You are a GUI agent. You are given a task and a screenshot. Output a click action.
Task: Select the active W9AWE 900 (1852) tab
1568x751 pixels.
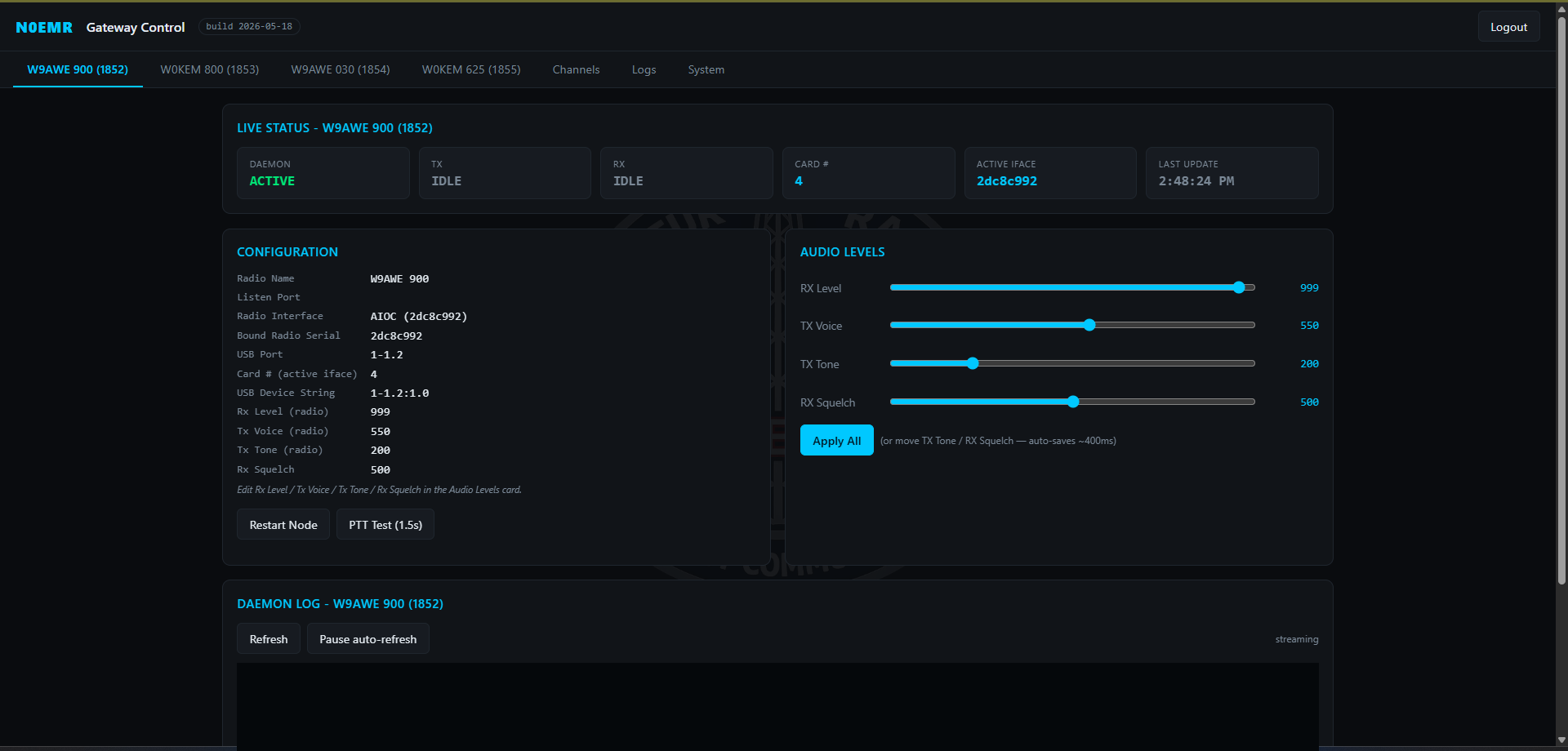click(78, 69)
